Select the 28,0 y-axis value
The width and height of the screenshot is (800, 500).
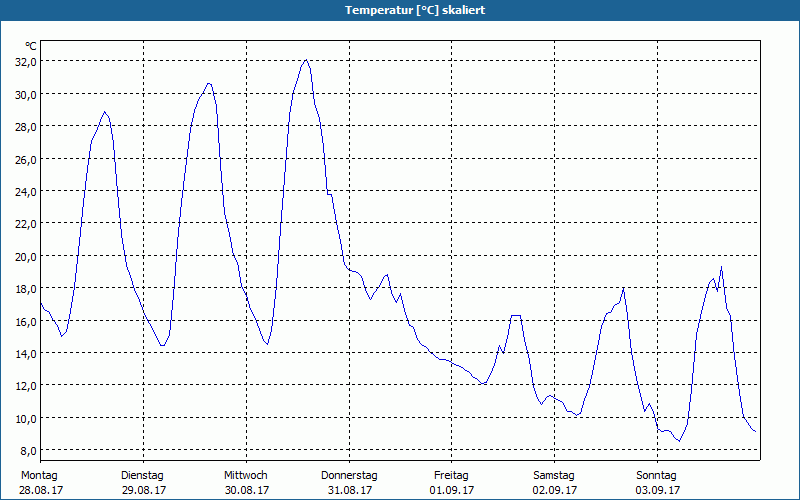click(25, 127)
